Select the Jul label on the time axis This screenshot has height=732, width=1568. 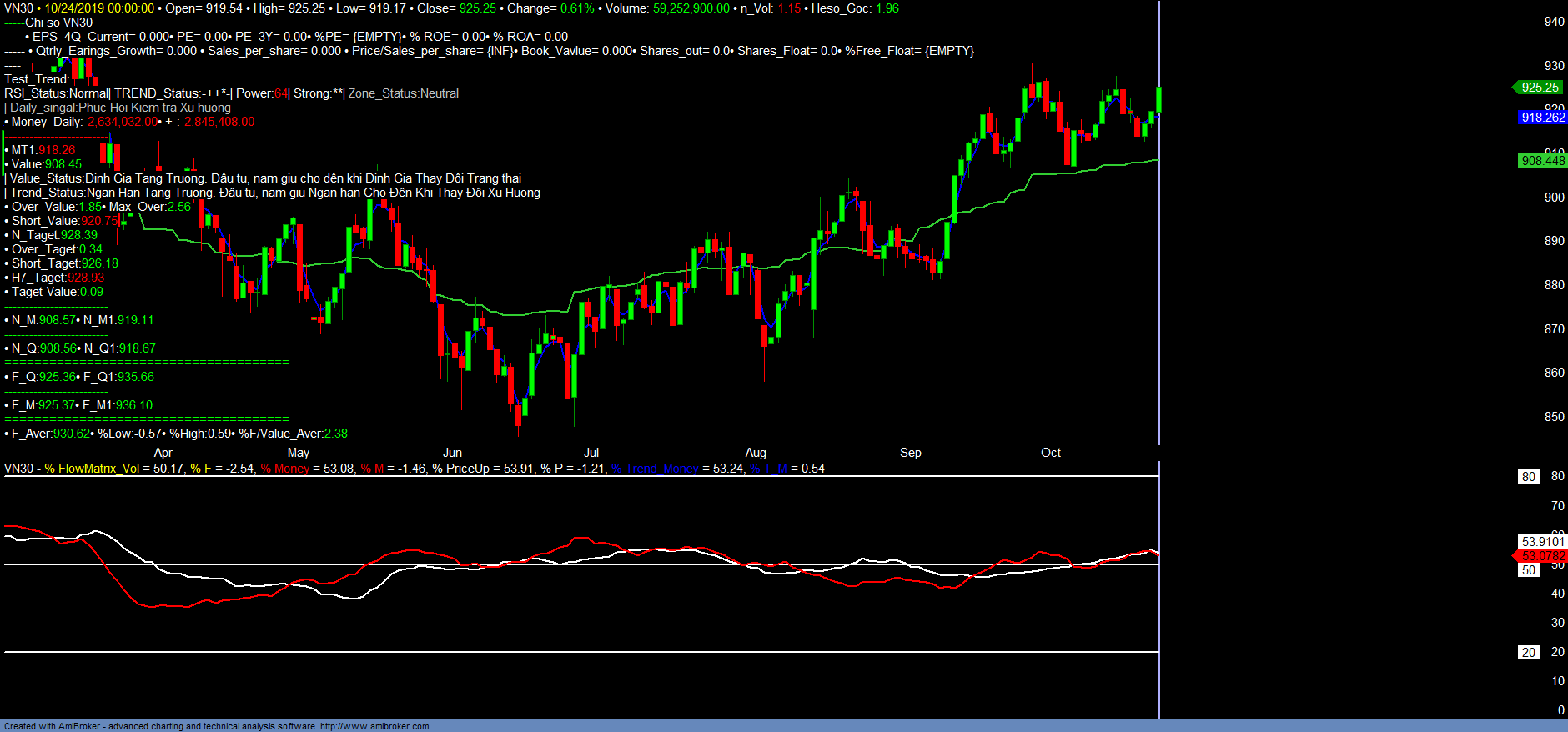(x=591, y=453)
